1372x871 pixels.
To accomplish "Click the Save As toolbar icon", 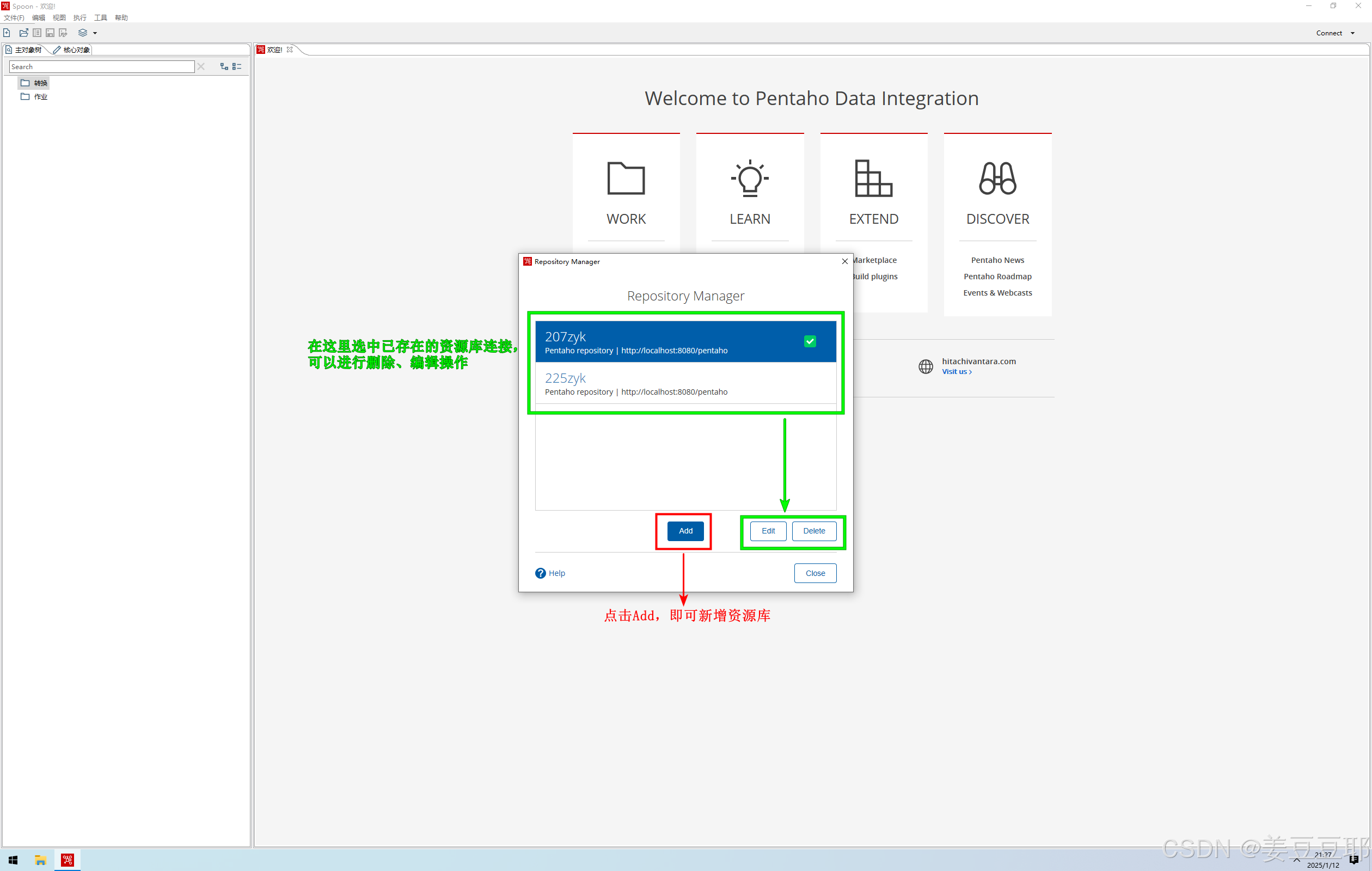I will (x=63, y=33).
